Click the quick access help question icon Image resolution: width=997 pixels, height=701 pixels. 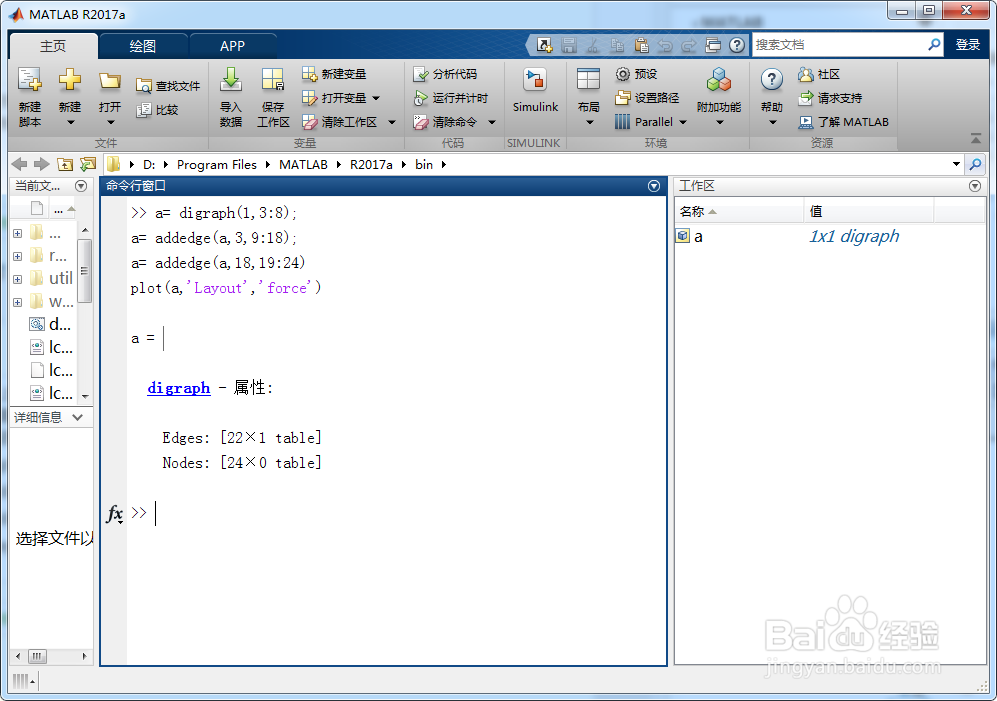(737, 45)
